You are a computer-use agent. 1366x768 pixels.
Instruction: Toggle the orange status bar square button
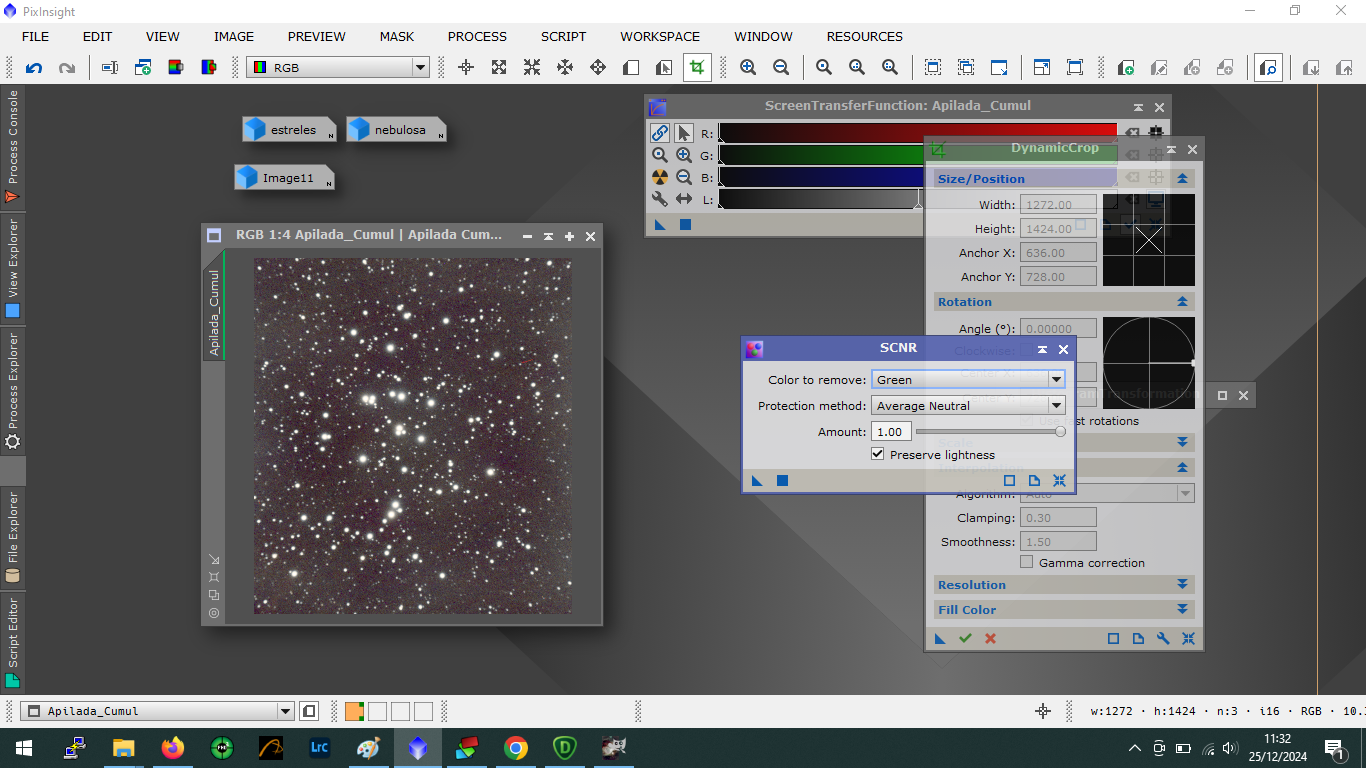pyautogui.click(x=354, y=711)
